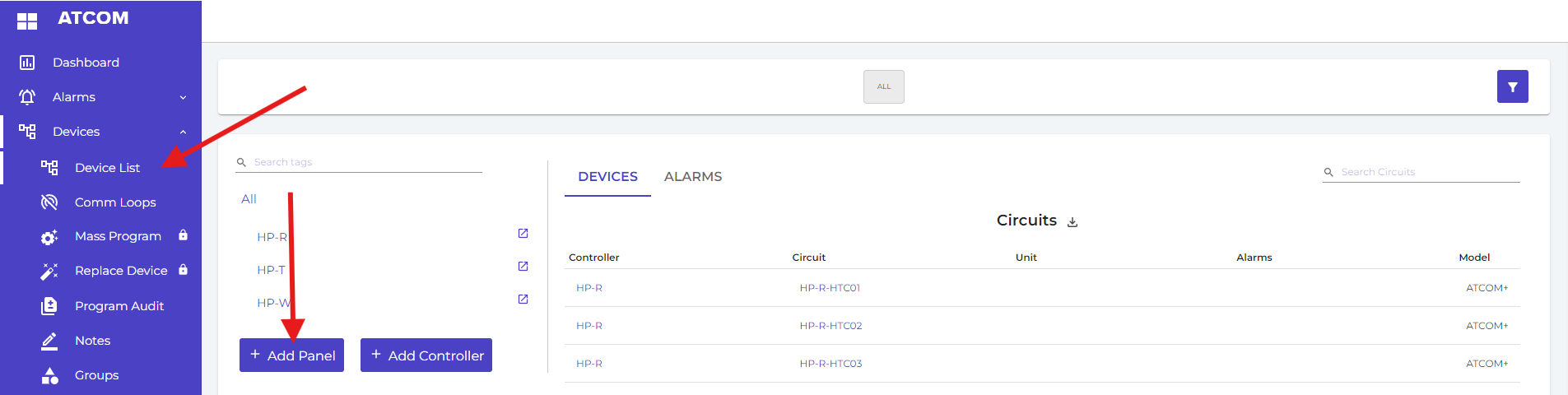Open Notes from the sidebar
The width and height of the screenshot is (1568, 395).
pyautogui.click(x=92, y=341)
